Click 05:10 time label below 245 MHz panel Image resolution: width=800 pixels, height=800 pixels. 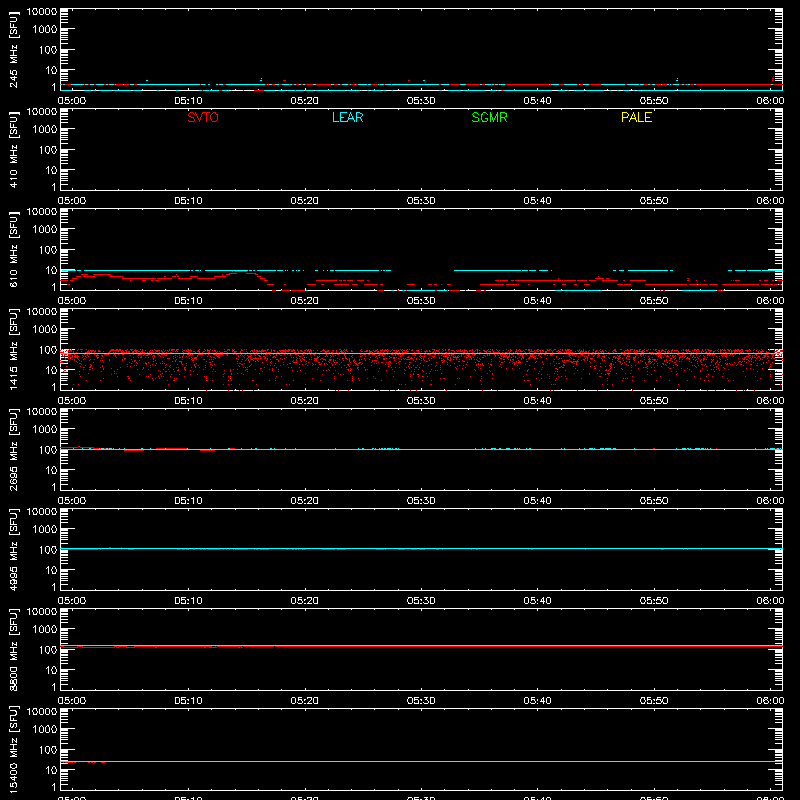[x=188, y=101]
